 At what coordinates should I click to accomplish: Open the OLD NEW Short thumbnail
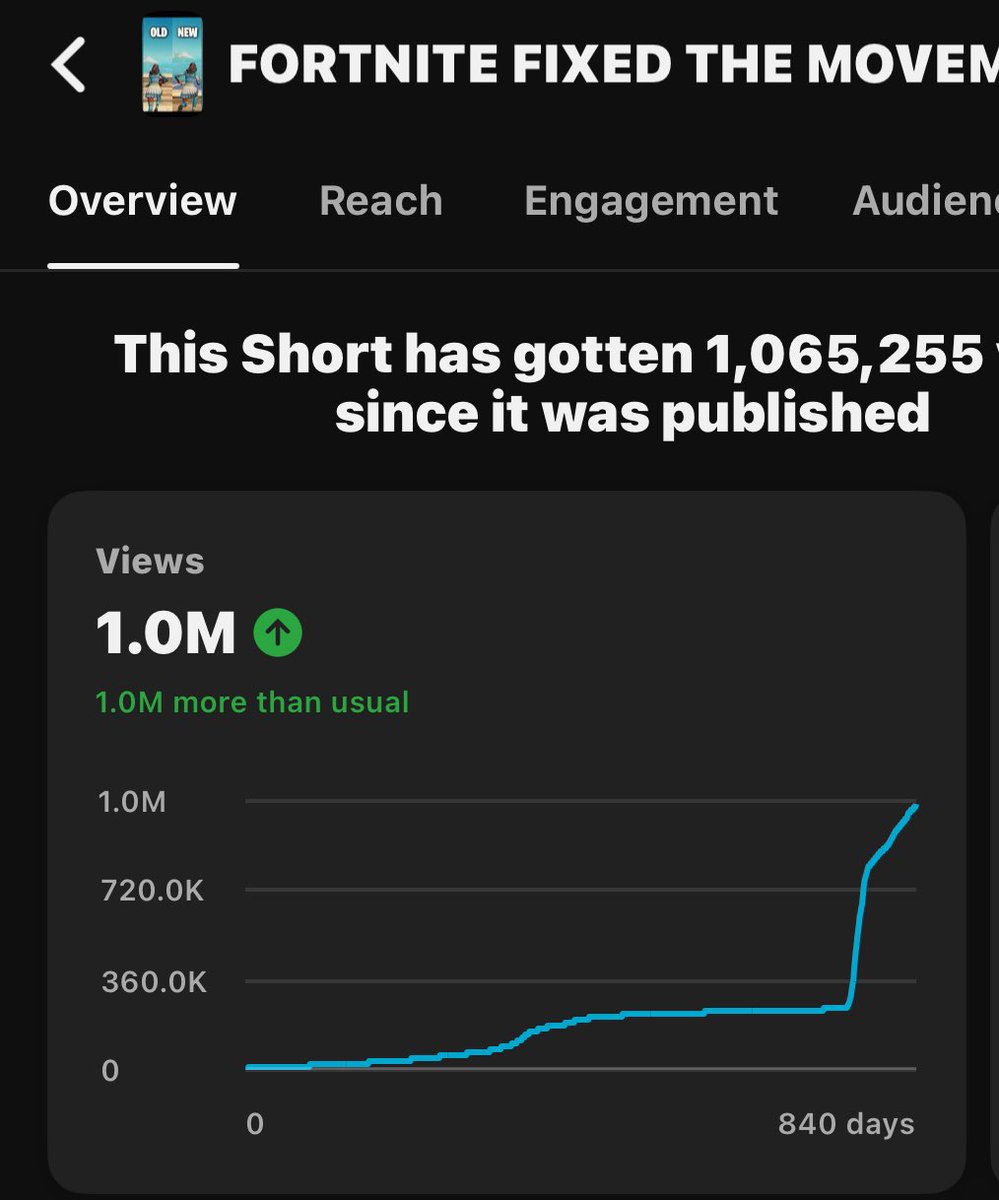point(173,66)
